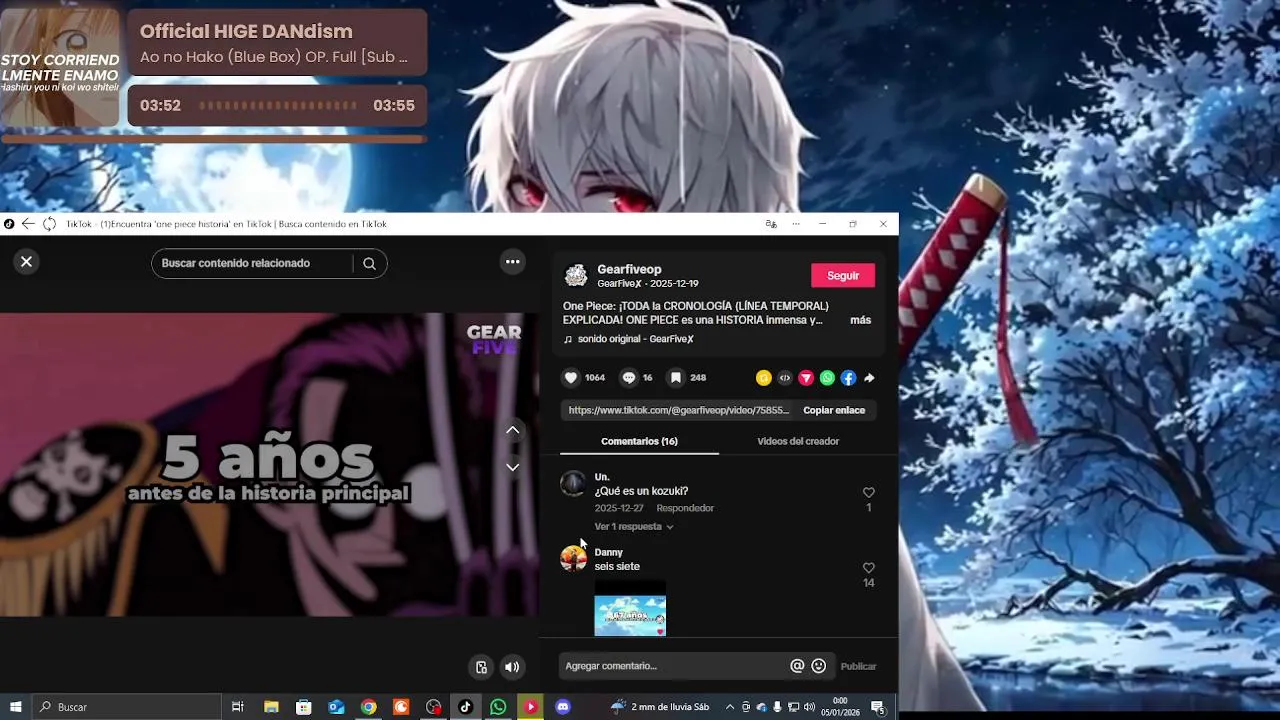
Task: Open Task View on the taskbar
Action: click(238, 707)
